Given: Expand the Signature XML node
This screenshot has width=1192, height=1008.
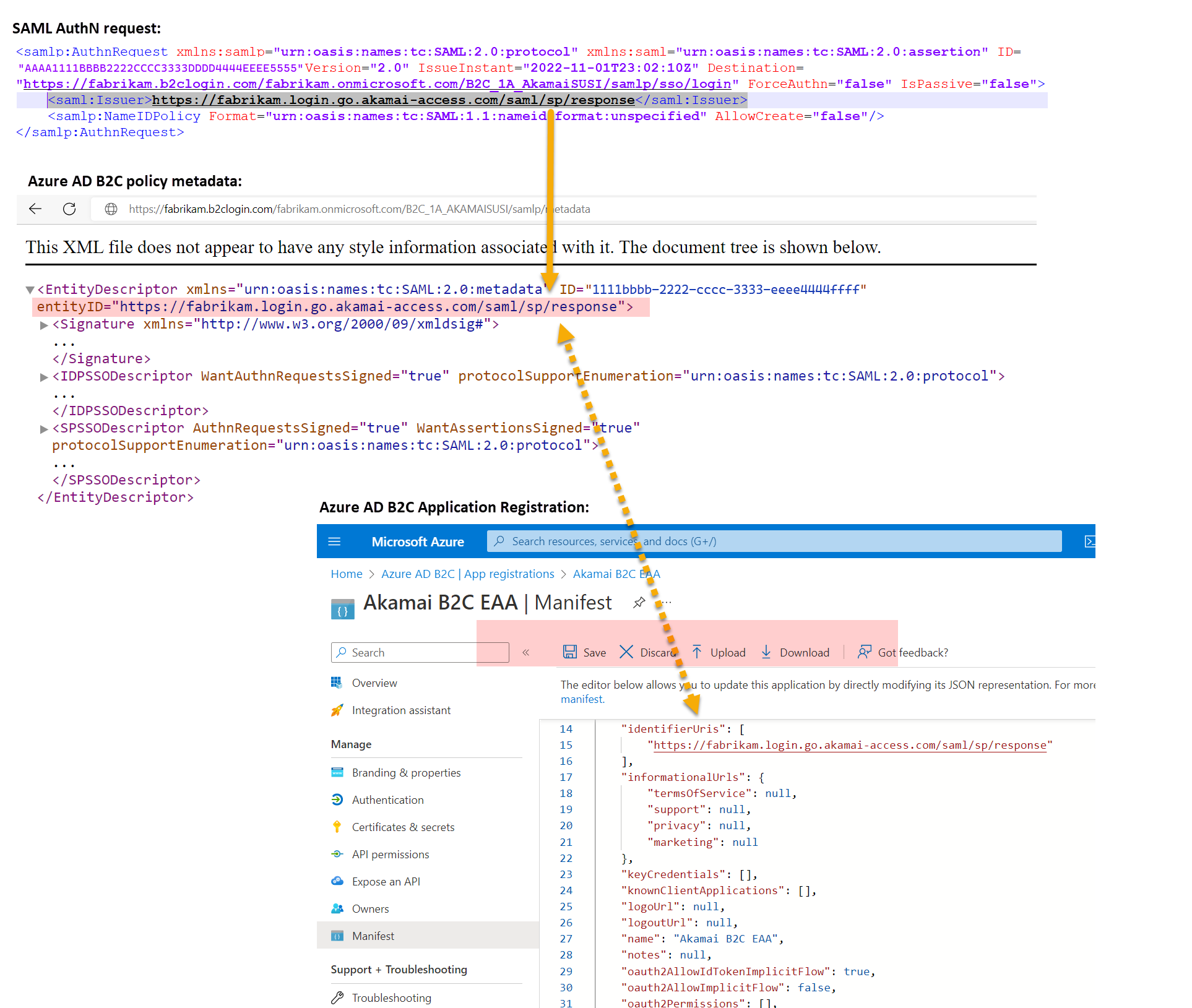Looking at the screenshot, I should click(x=44, y=325).
